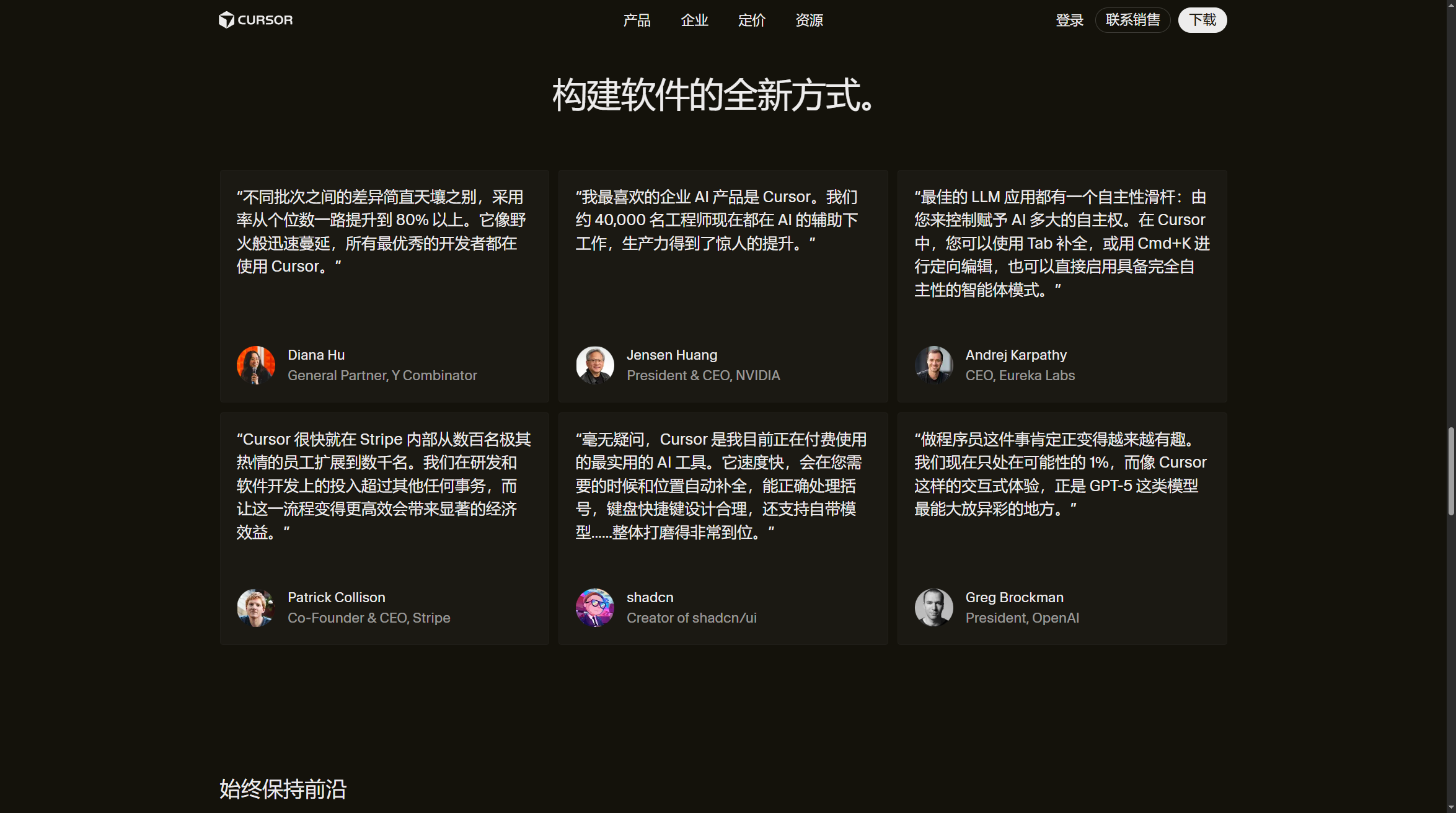Click the page vertical scrollbar thumb
The height and width of the screenshot is (813, 1456).
tap(1451, 471)
